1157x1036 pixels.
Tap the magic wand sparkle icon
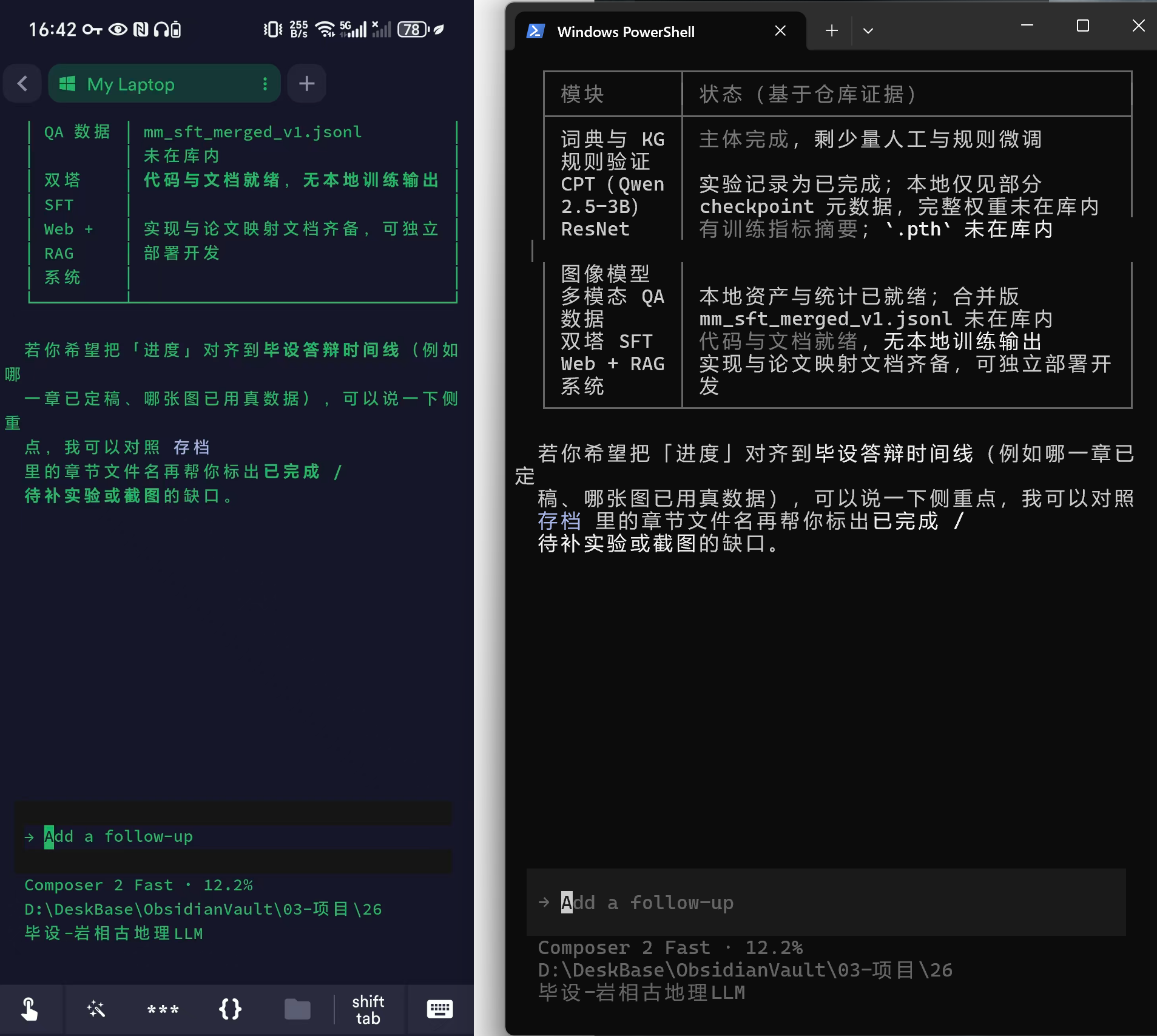tap(96, 1009)
